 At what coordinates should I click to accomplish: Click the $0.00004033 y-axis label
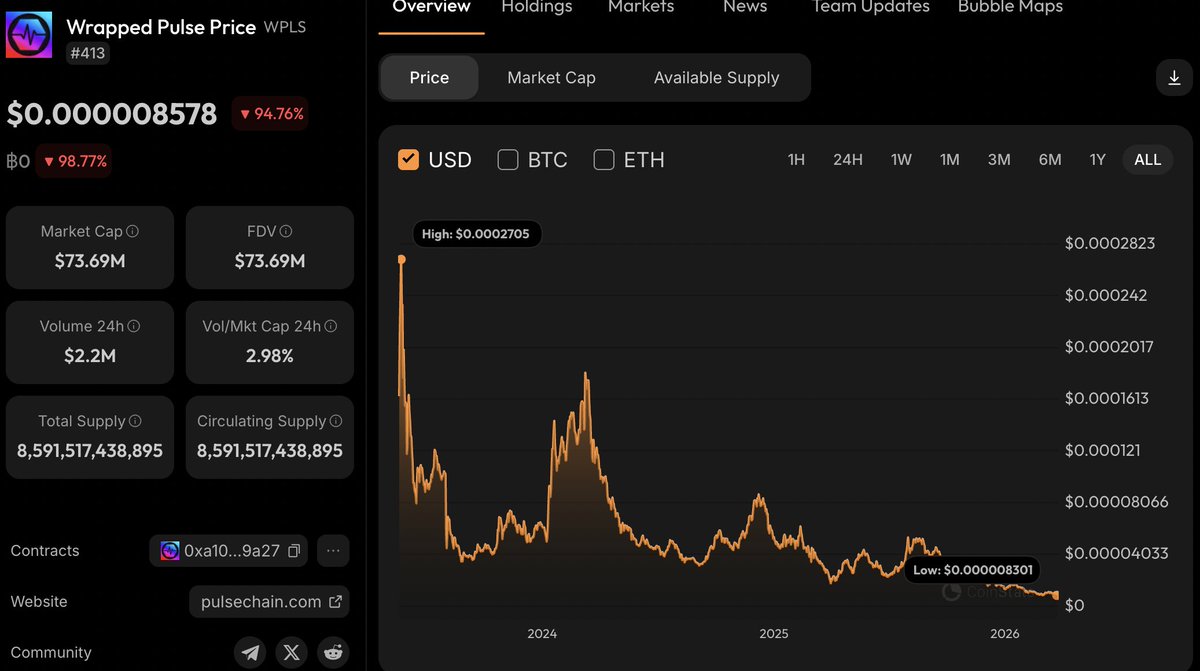(1117, 553)
